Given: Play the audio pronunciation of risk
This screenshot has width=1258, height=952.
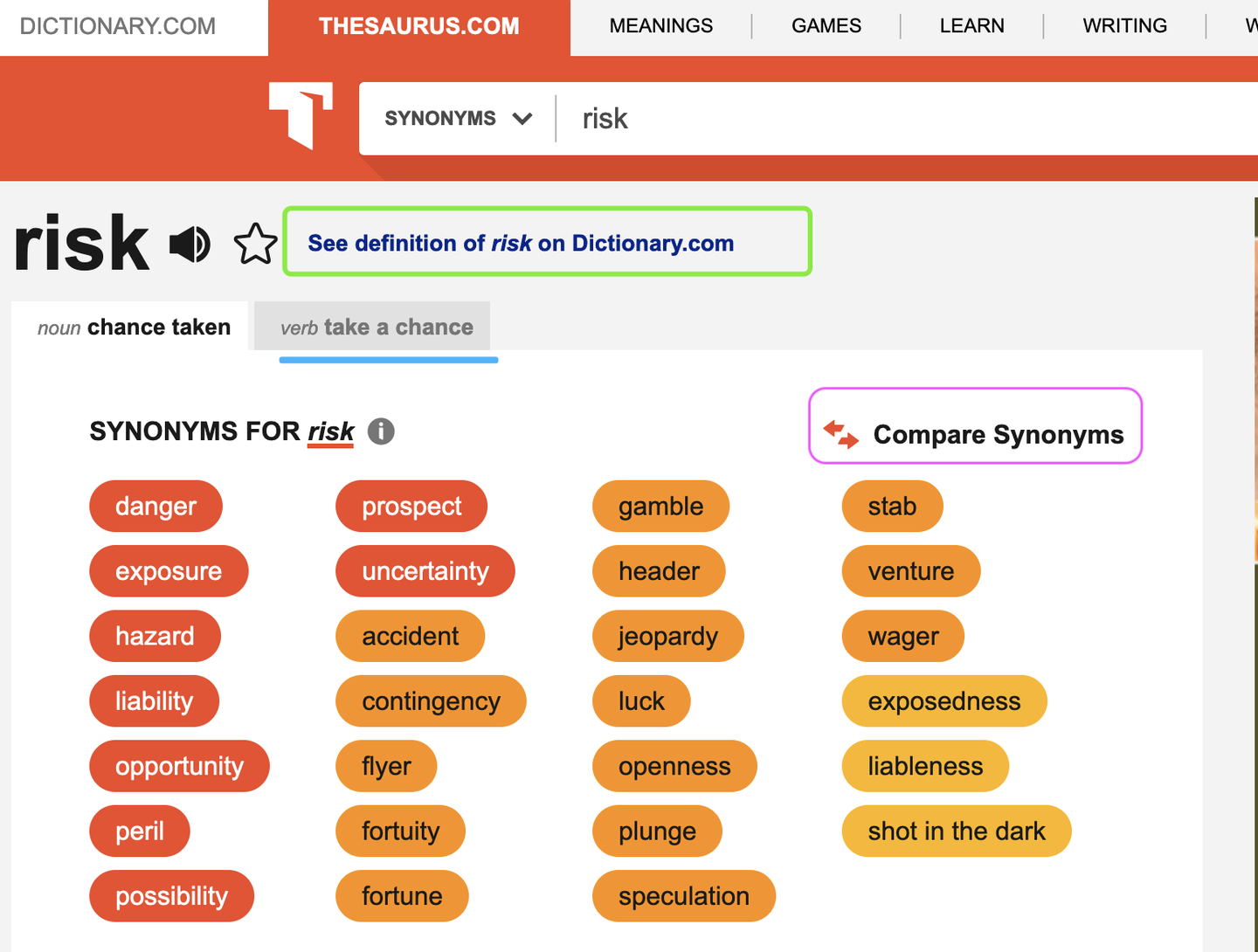Looking at the screenshot, I should pyautogui.click(x=190, y=245).
